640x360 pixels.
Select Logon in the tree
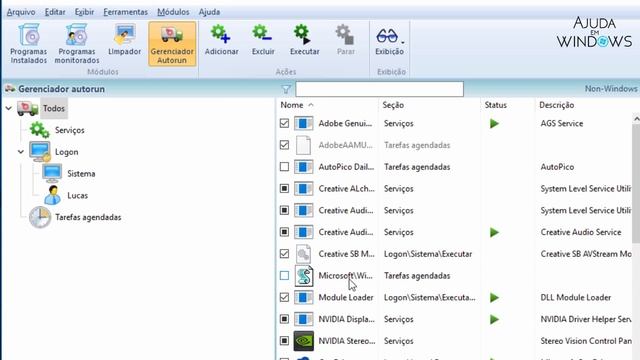coord(67,152)
